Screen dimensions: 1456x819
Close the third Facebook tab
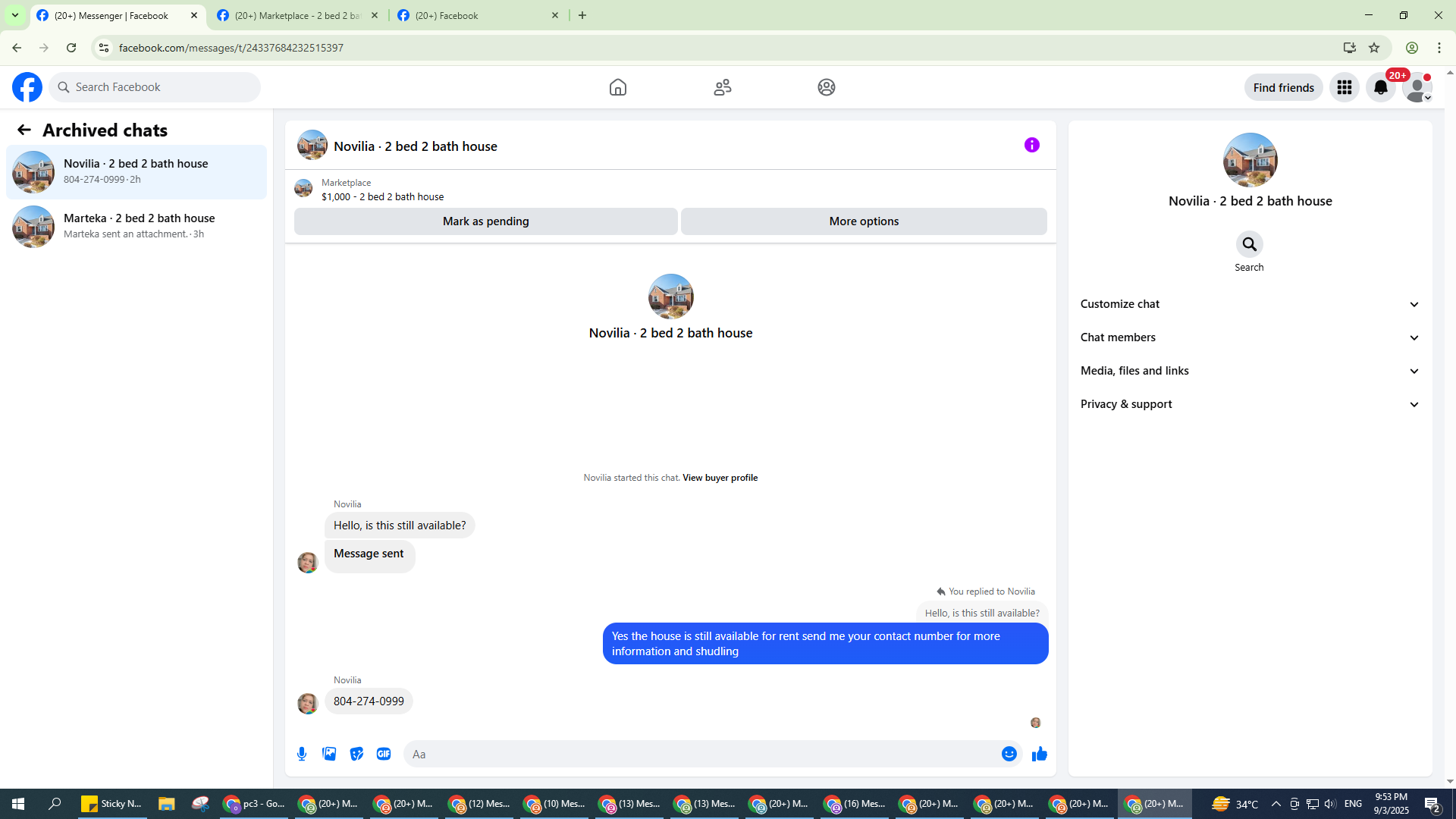click(555, 15)
